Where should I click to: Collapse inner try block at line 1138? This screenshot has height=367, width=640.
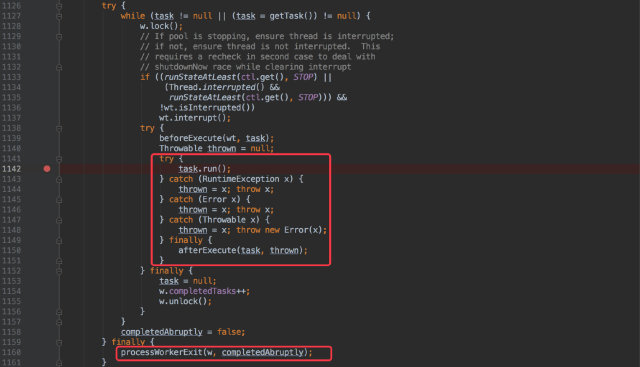(59, 129)
